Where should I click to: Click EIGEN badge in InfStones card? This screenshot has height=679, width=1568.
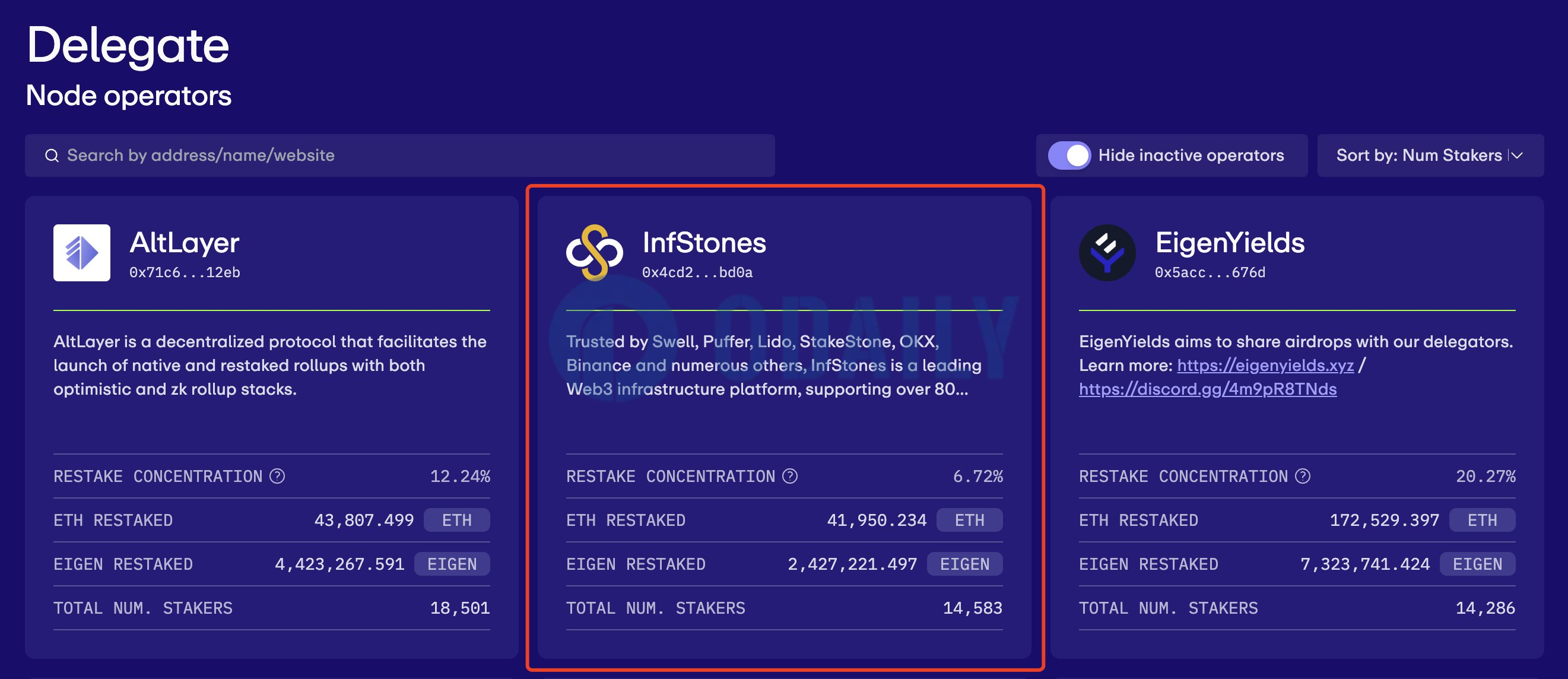tap(965, 564)
